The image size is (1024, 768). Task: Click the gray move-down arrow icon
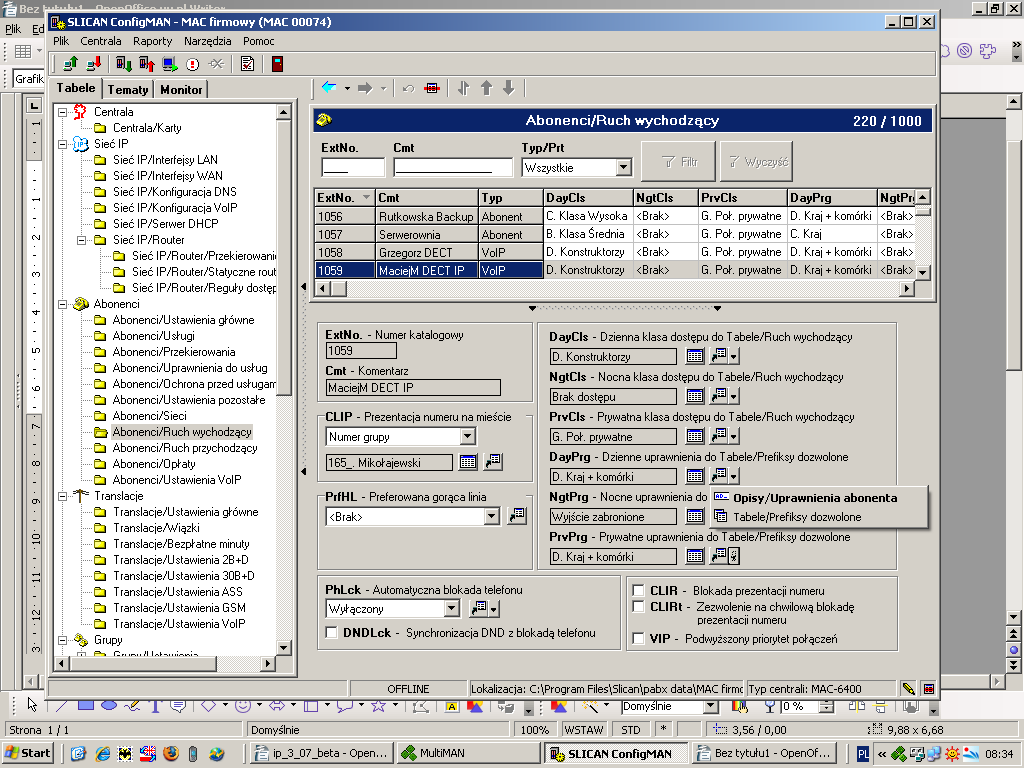(x=509, y=88)
